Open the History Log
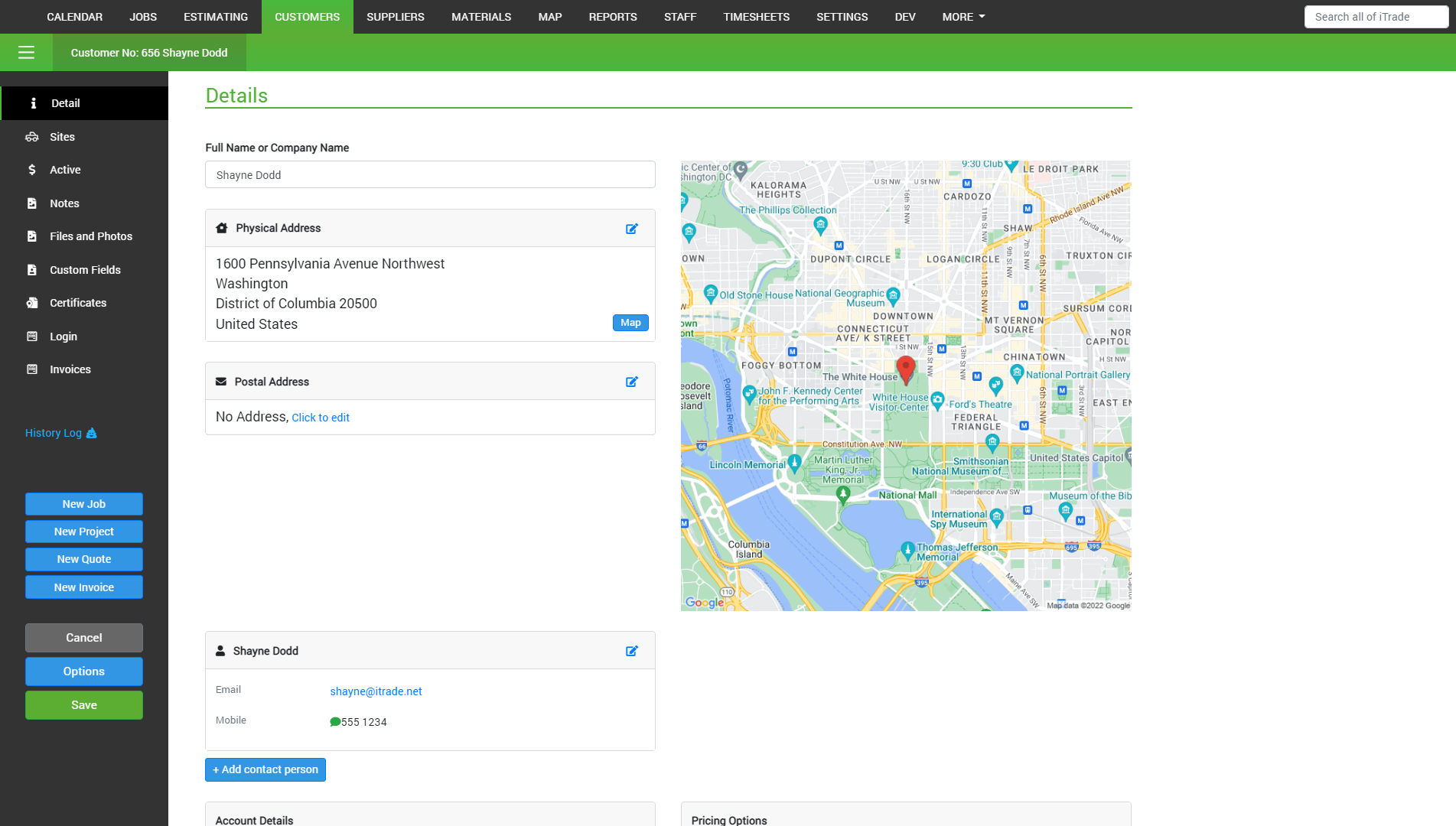The height and width of the screenshot is (826, 1456). coord(54,433)
